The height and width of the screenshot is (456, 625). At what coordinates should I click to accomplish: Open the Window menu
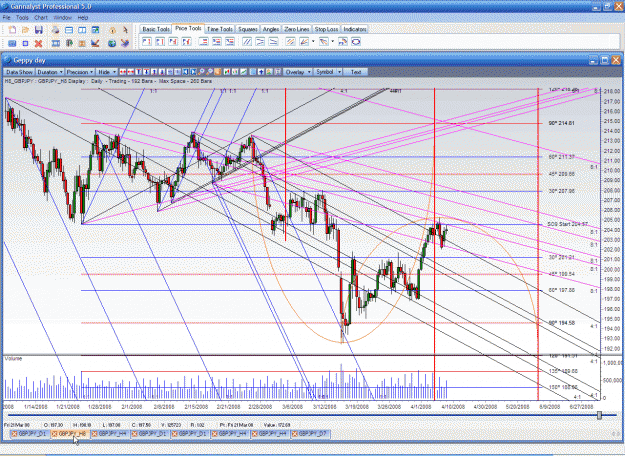coord(62,18)
